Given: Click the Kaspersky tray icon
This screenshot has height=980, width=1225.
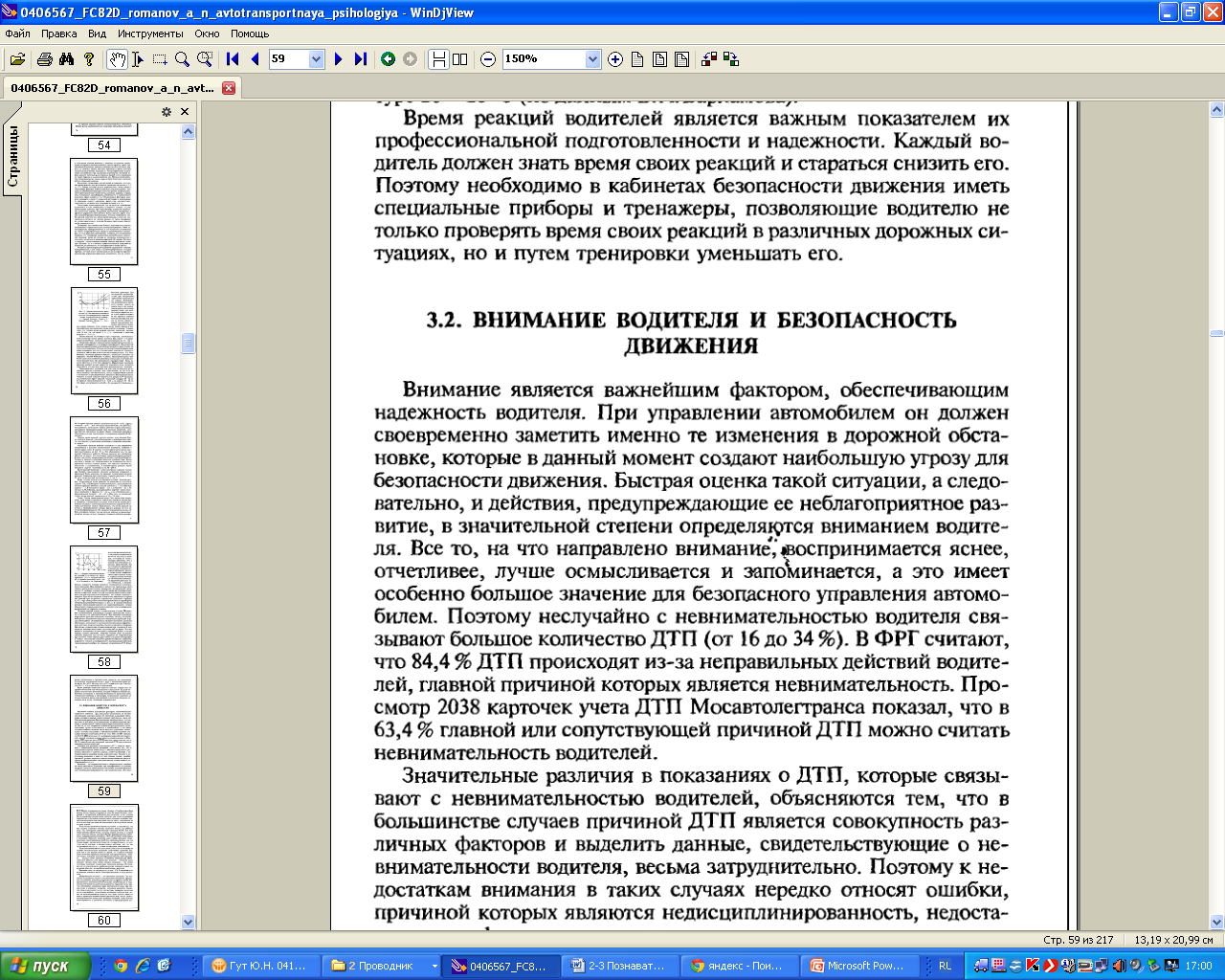Looking at the screenshot, I should (1033, 966).
